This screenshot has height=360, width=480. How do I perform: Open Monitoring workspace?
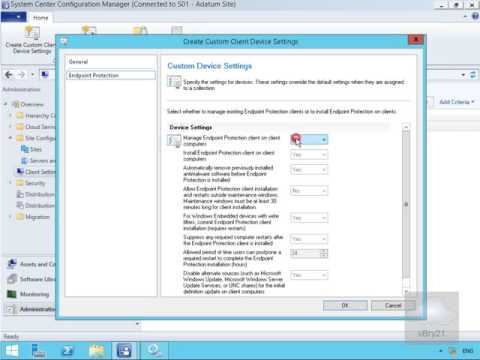(x=28, y=294)
